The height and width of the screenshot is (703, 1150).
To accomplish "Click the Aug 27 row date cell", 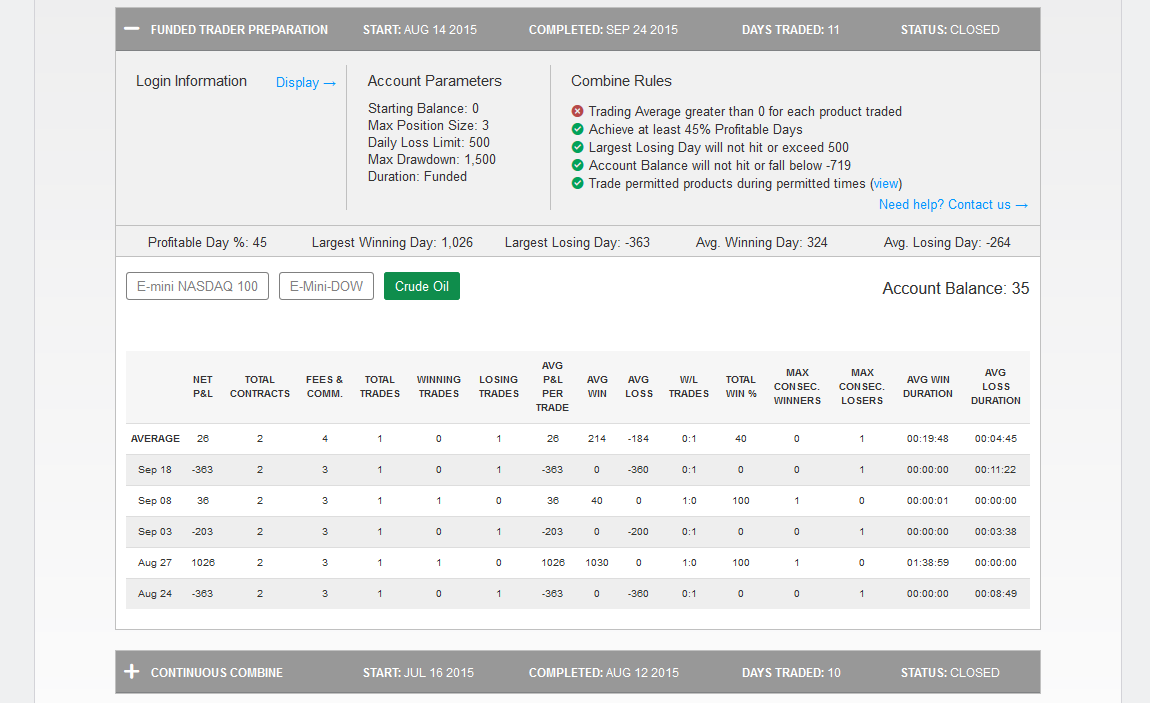I will (x=155, y=563).
